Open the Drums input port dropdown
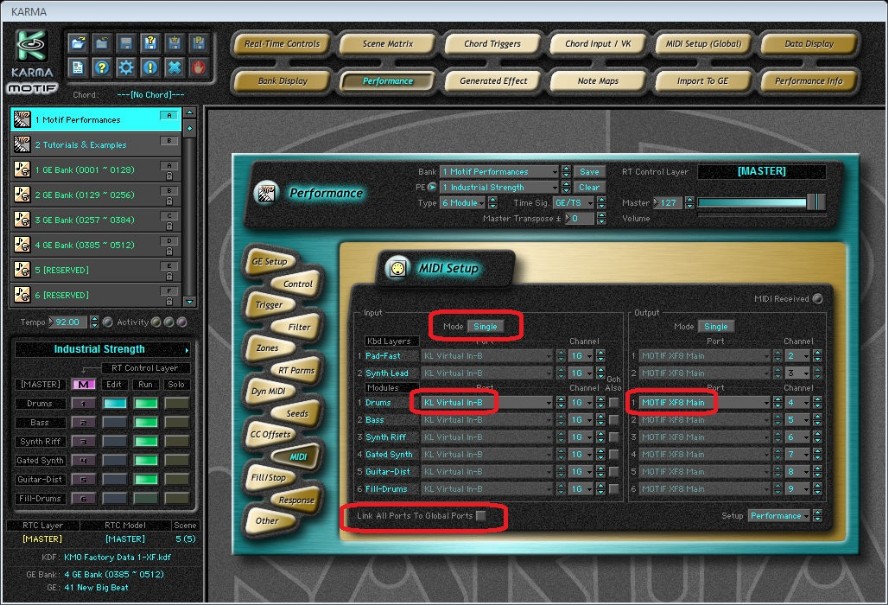Screen dimensions: 888x605 (x=486, y=403)
